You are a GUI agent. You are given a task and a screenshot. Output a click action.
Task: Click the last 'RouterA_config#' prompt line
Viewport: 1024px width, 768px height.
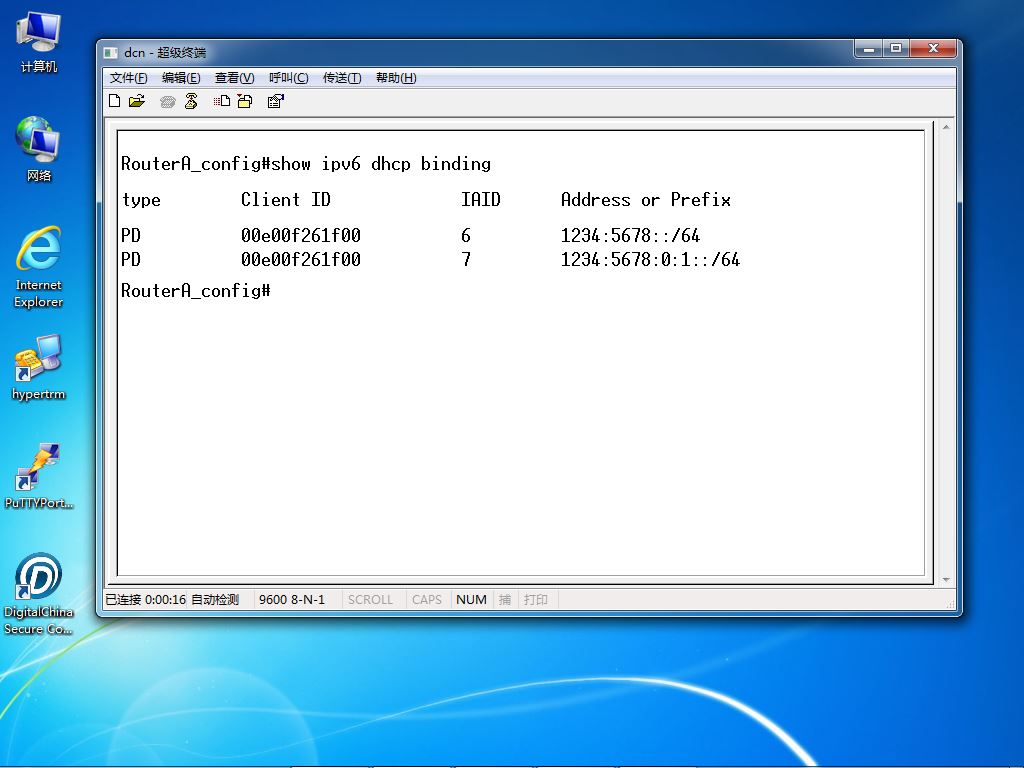tap(196, 291)
